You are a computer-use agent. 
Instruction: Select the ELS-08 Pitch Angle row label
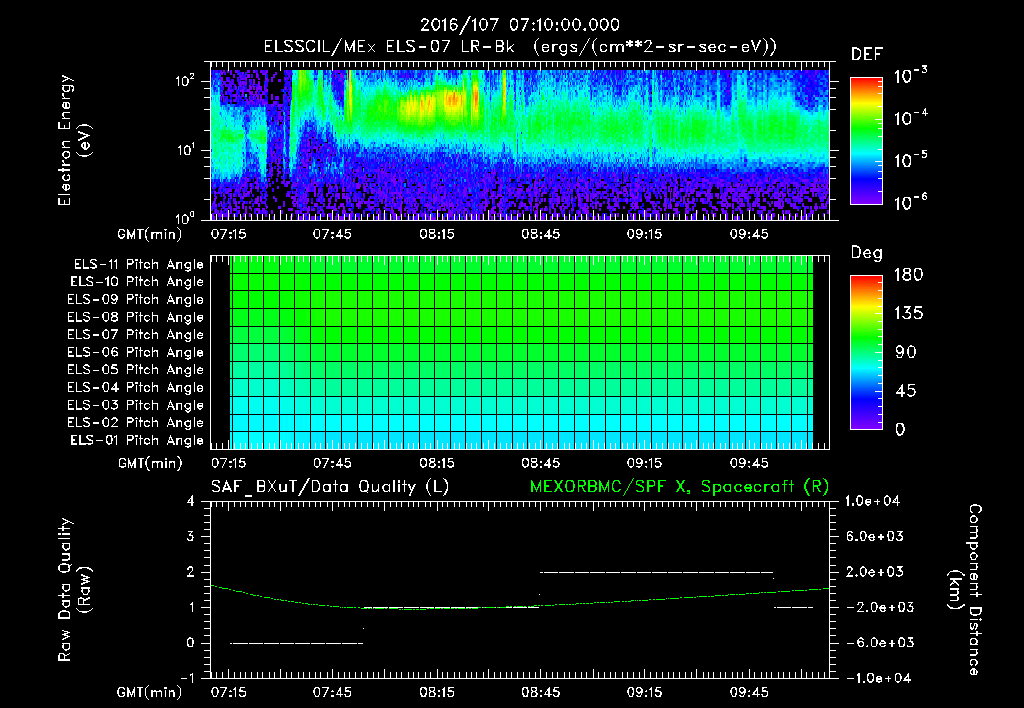[136, 317]
